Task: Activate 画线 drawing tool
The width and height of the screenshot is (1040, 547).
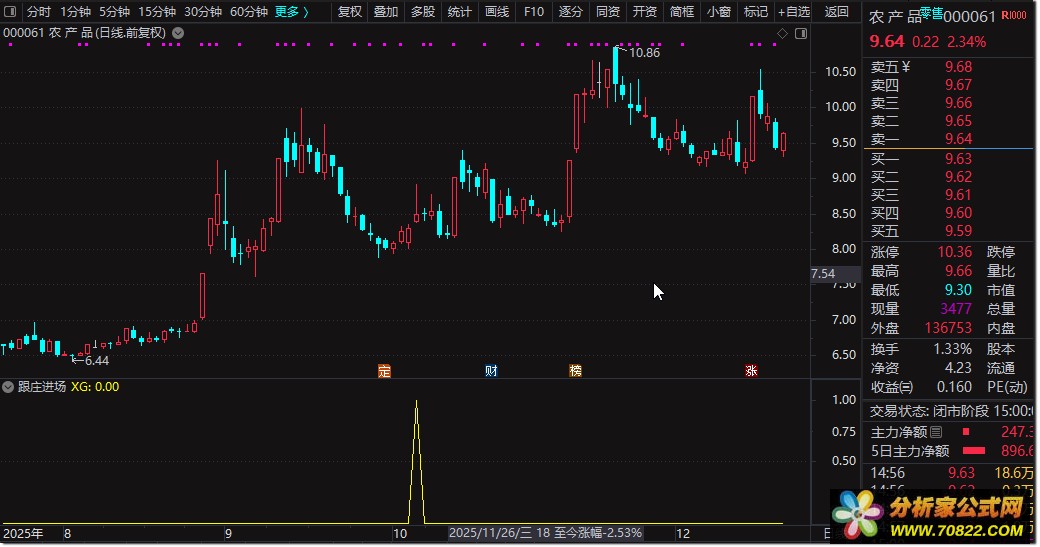Action: point(497,11)
